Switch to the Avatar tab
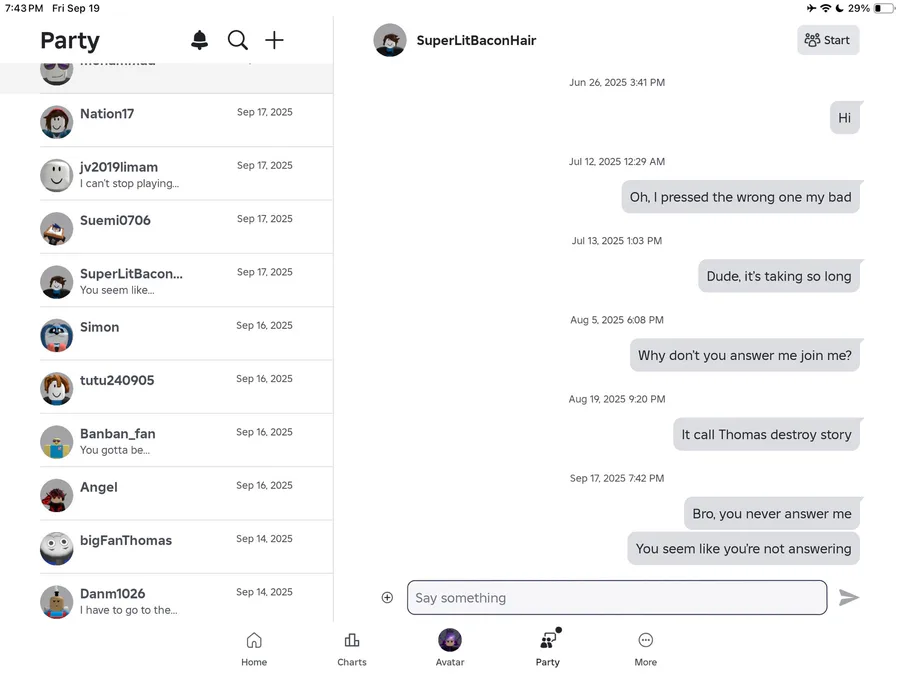 coord(450,648)
